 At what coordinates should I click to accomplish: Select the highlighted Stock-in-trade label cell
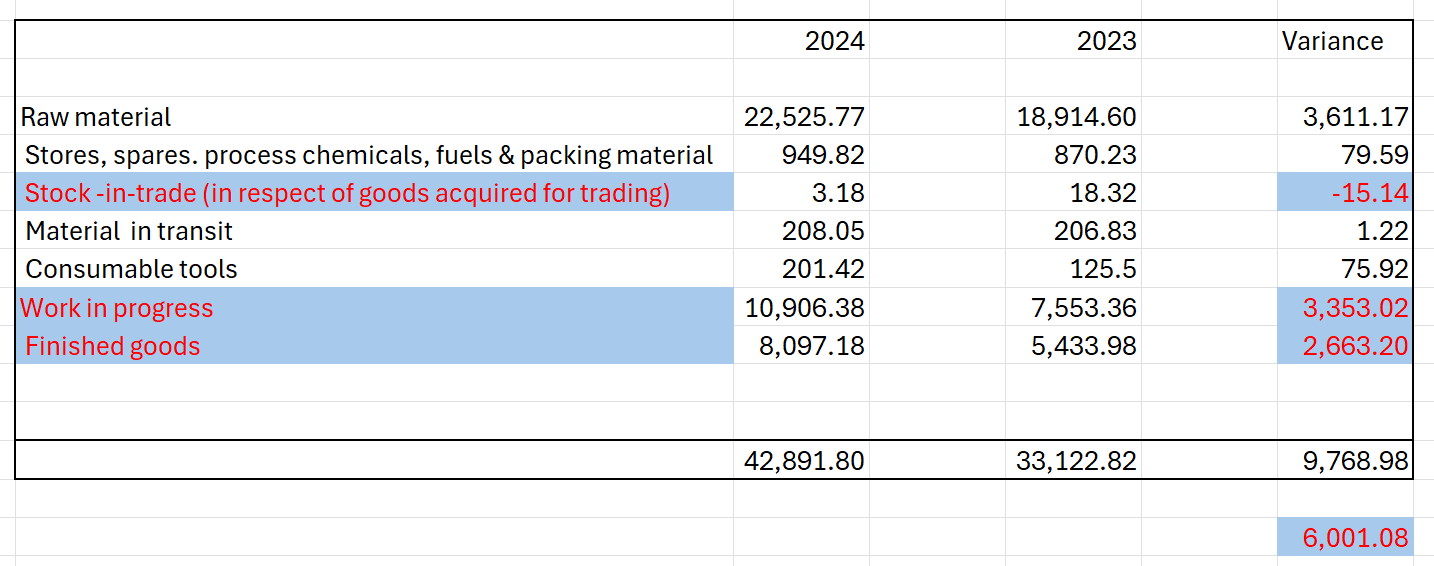coord(346,193)
